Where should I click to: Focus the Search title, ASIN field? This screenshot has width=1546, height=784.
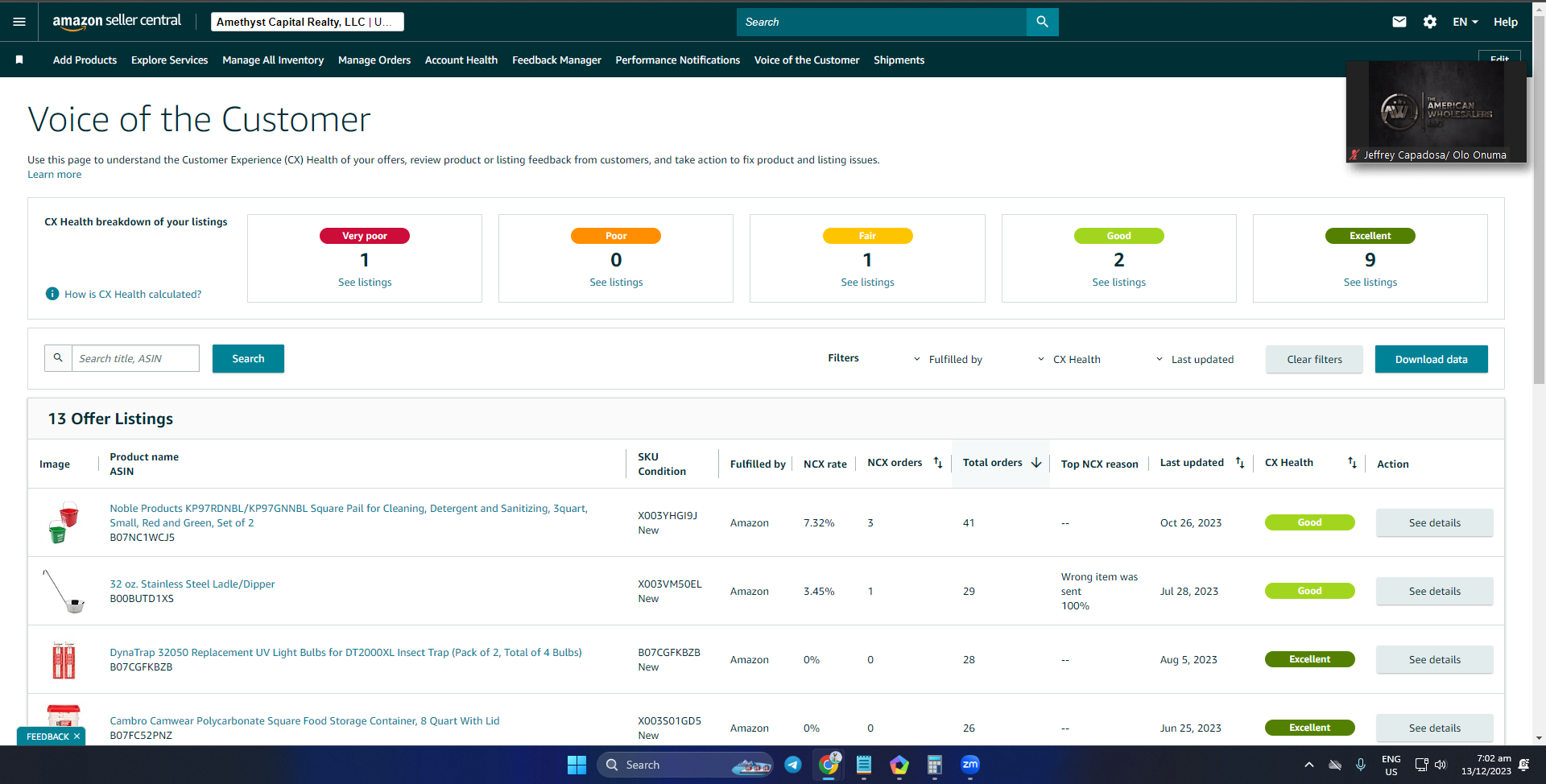tap(135, 358)
